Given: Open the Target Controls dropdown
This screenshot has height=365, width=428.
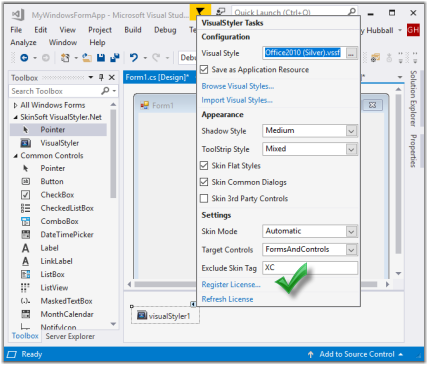Looking at the screenshot, I should 351,250.
